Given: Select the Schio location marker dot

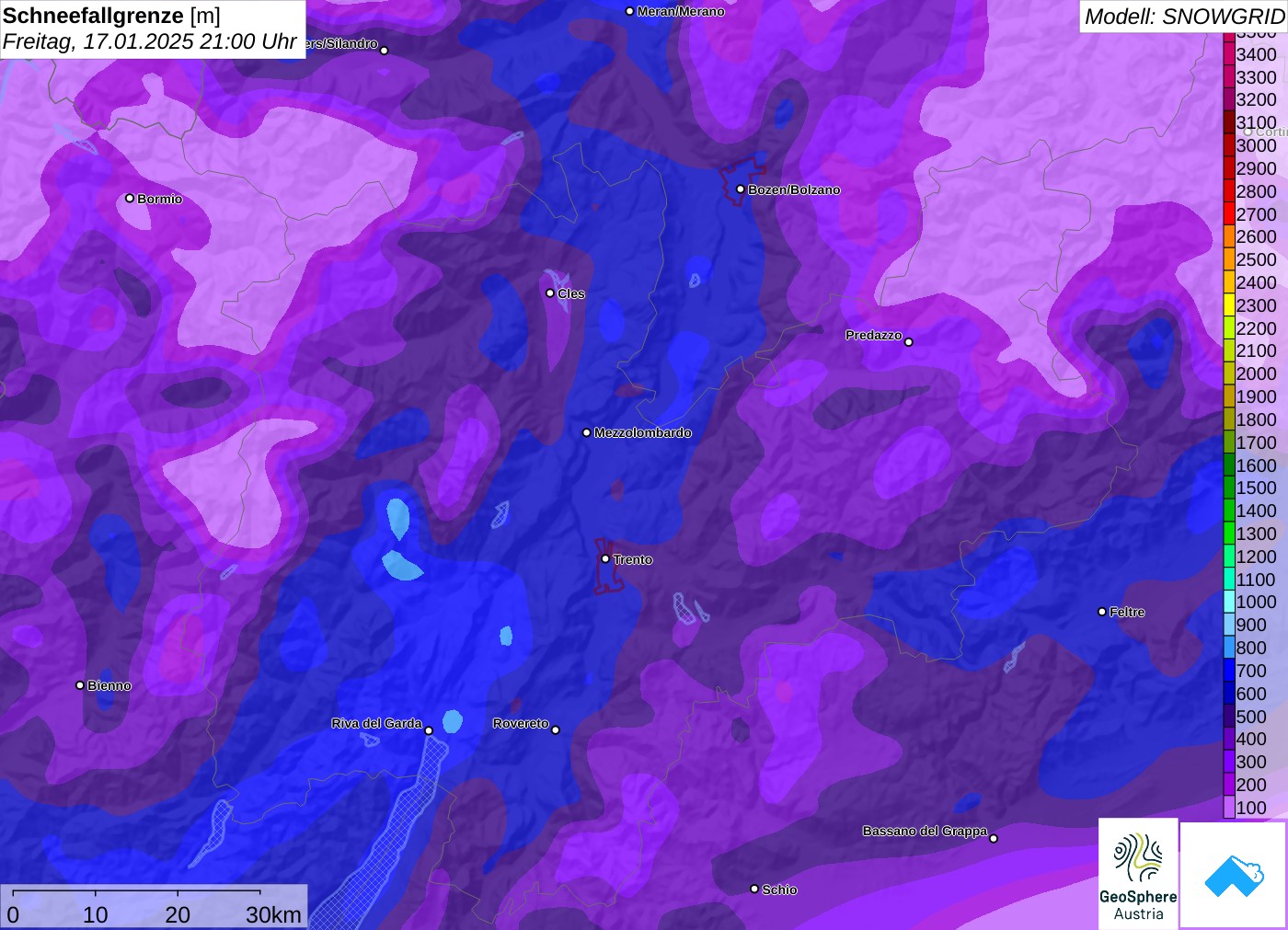Looking at the screenshot, I should [x=754, y=890].
